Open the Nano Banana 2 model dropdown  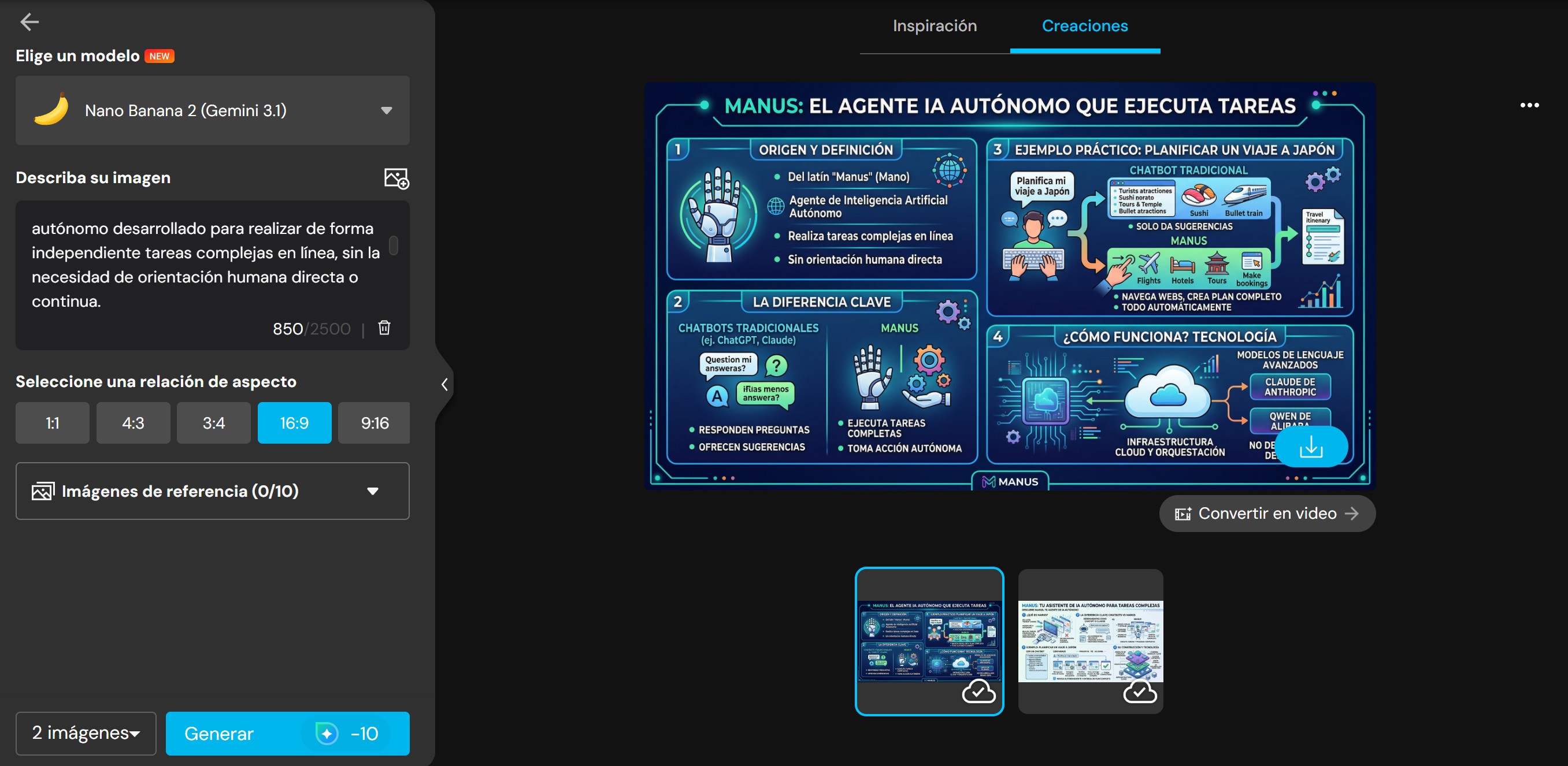tap(213, 111)
